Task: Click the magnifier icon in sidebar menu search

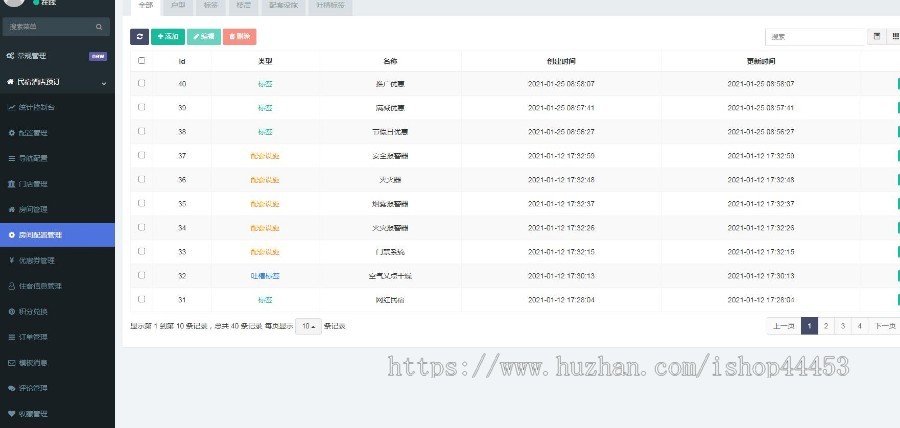Action: 99,27
